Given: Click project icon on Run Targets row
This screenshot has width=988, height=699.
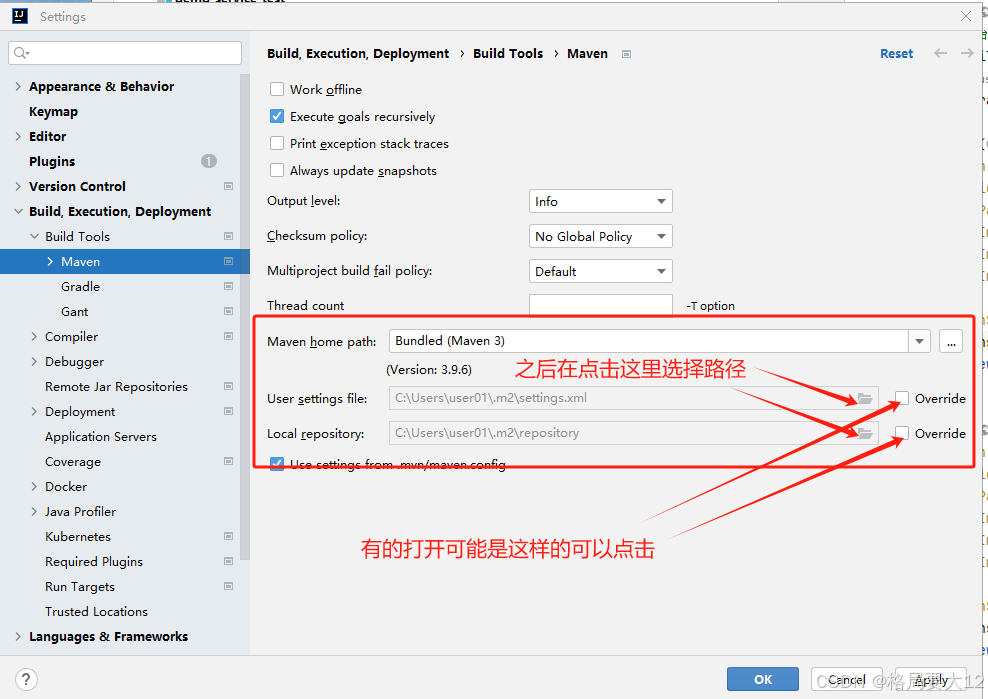Looking at the screenshot, I should (229, 586).
